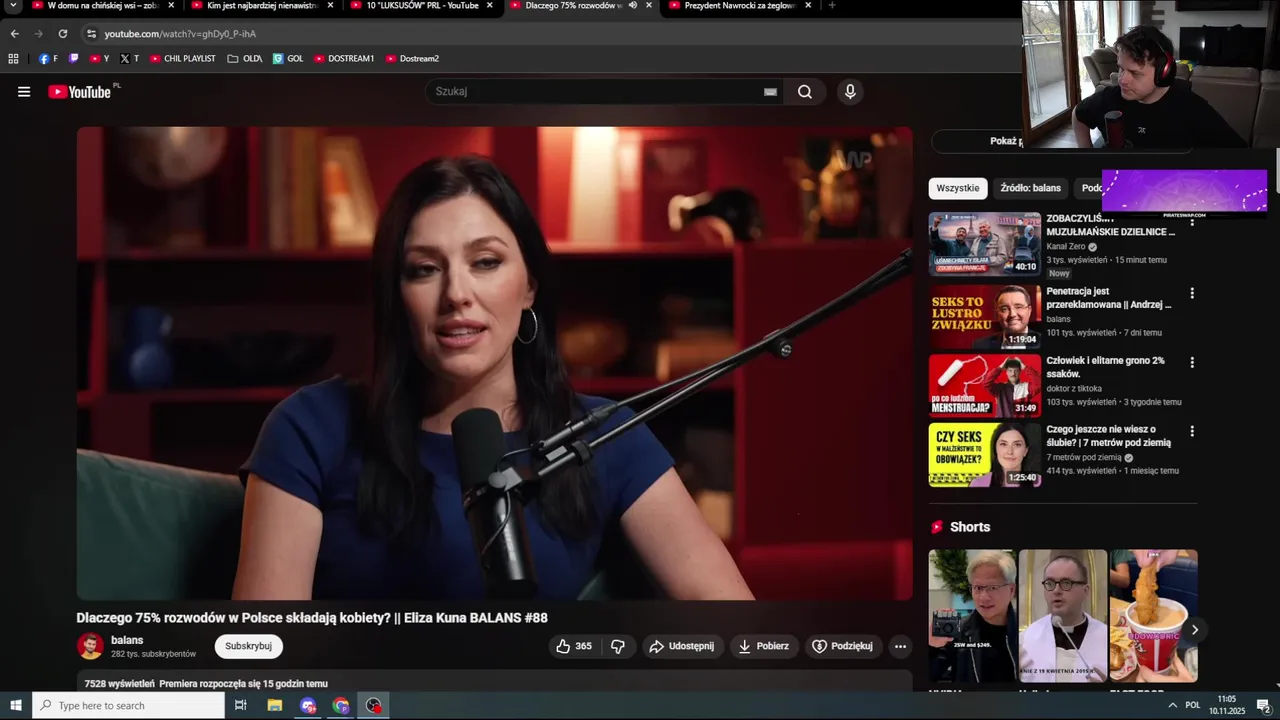This screenshot has width=1280, height=720.
Task: Open the GOL bookmark
Action: pyautogui.click(x=287, y=58)
